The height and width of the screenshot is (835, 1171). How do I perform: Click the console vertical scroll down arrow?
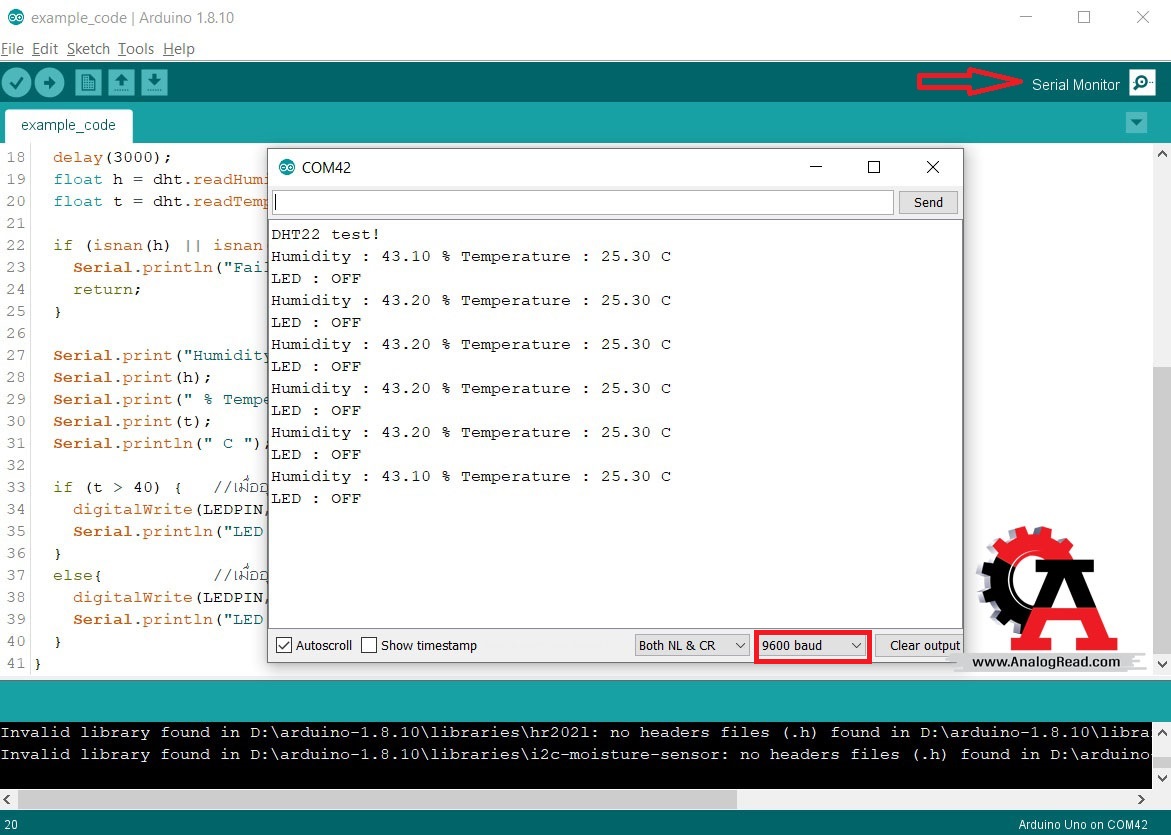tap(1161, 778)
